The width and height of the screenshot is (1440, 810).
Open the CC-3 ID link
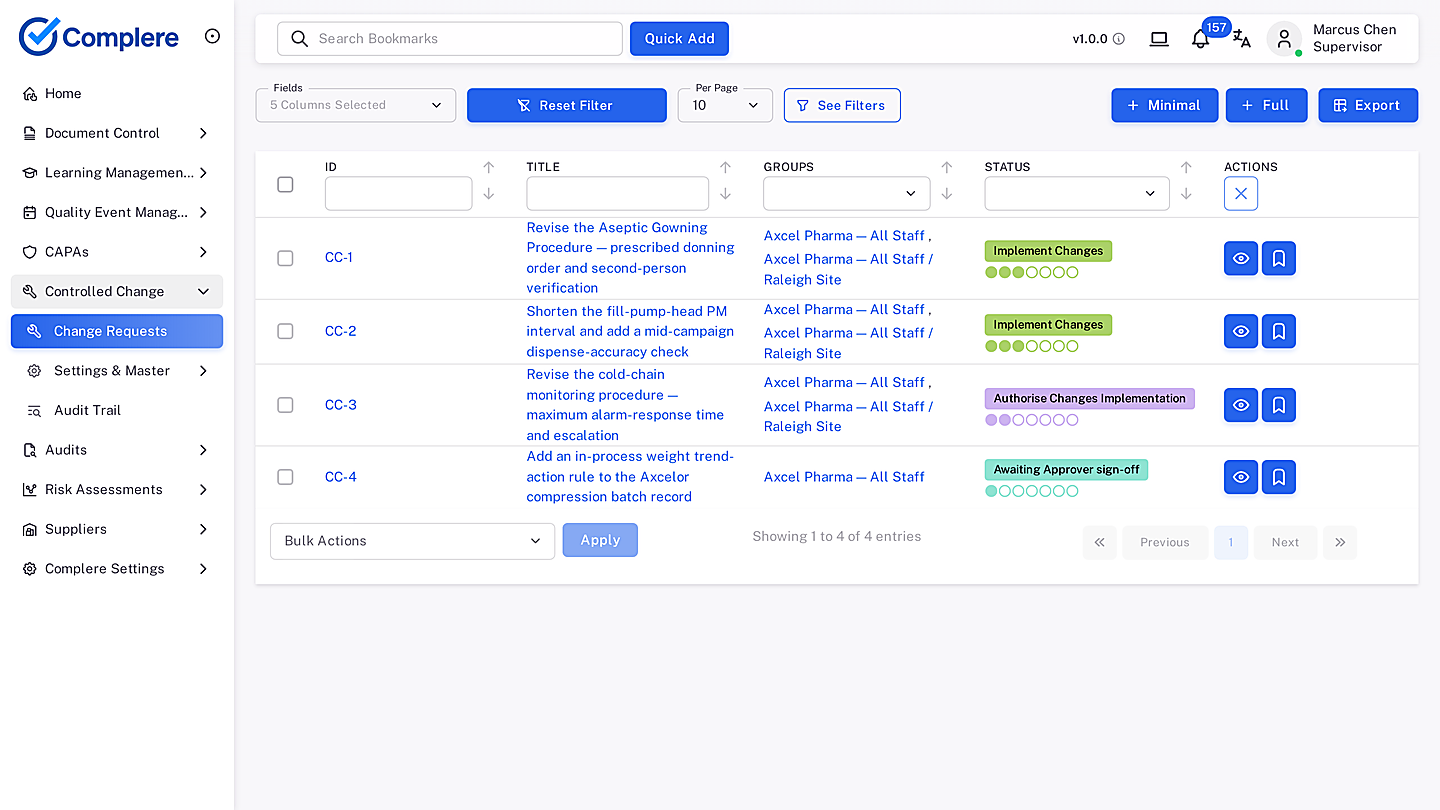341,405
